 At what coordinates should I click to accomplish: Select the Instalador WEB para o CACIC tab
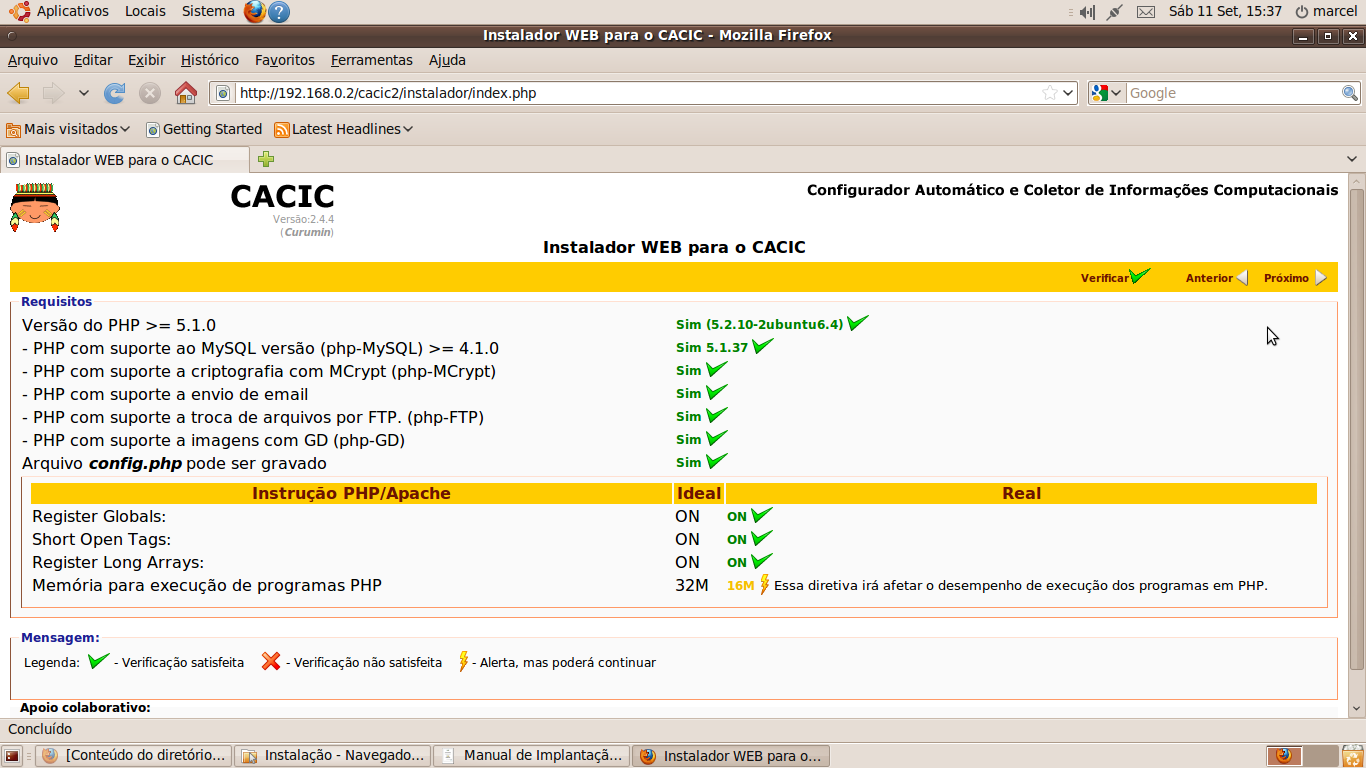(125, 160)
